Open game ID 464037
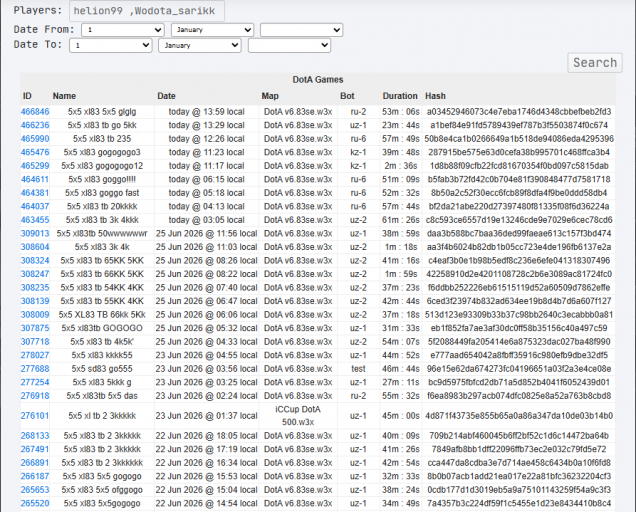The height and width of the screenshot is (512, 636). tap(35, 207)
